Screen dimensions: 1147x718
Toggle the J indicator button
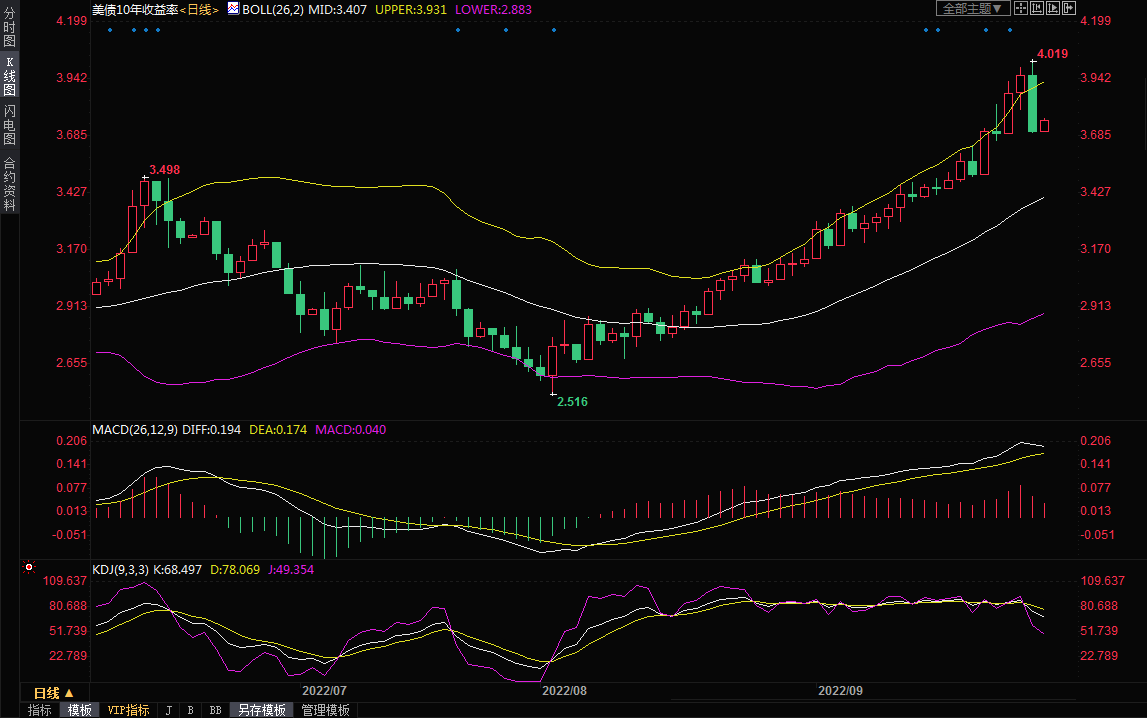click(167, 710)
